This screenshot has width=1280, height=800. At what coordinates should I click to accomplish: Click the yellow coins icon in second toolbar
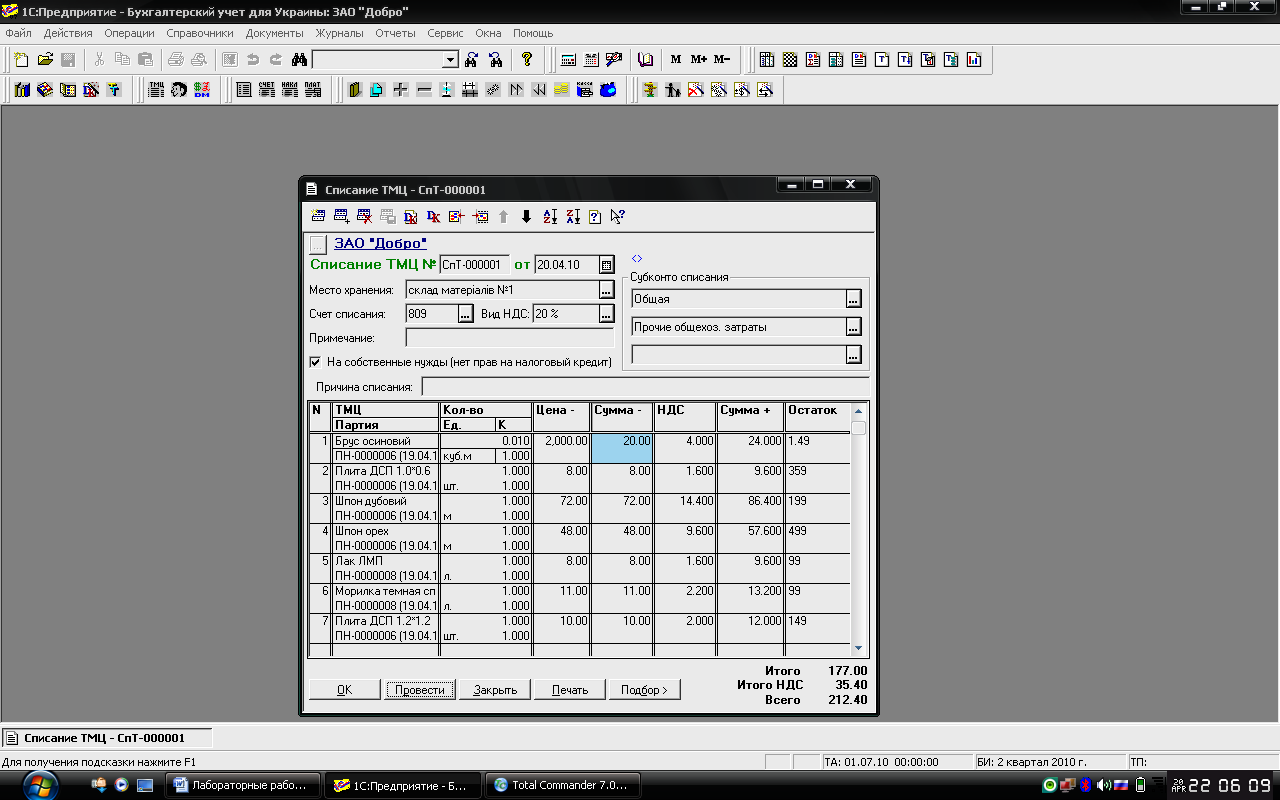(562, 90)
